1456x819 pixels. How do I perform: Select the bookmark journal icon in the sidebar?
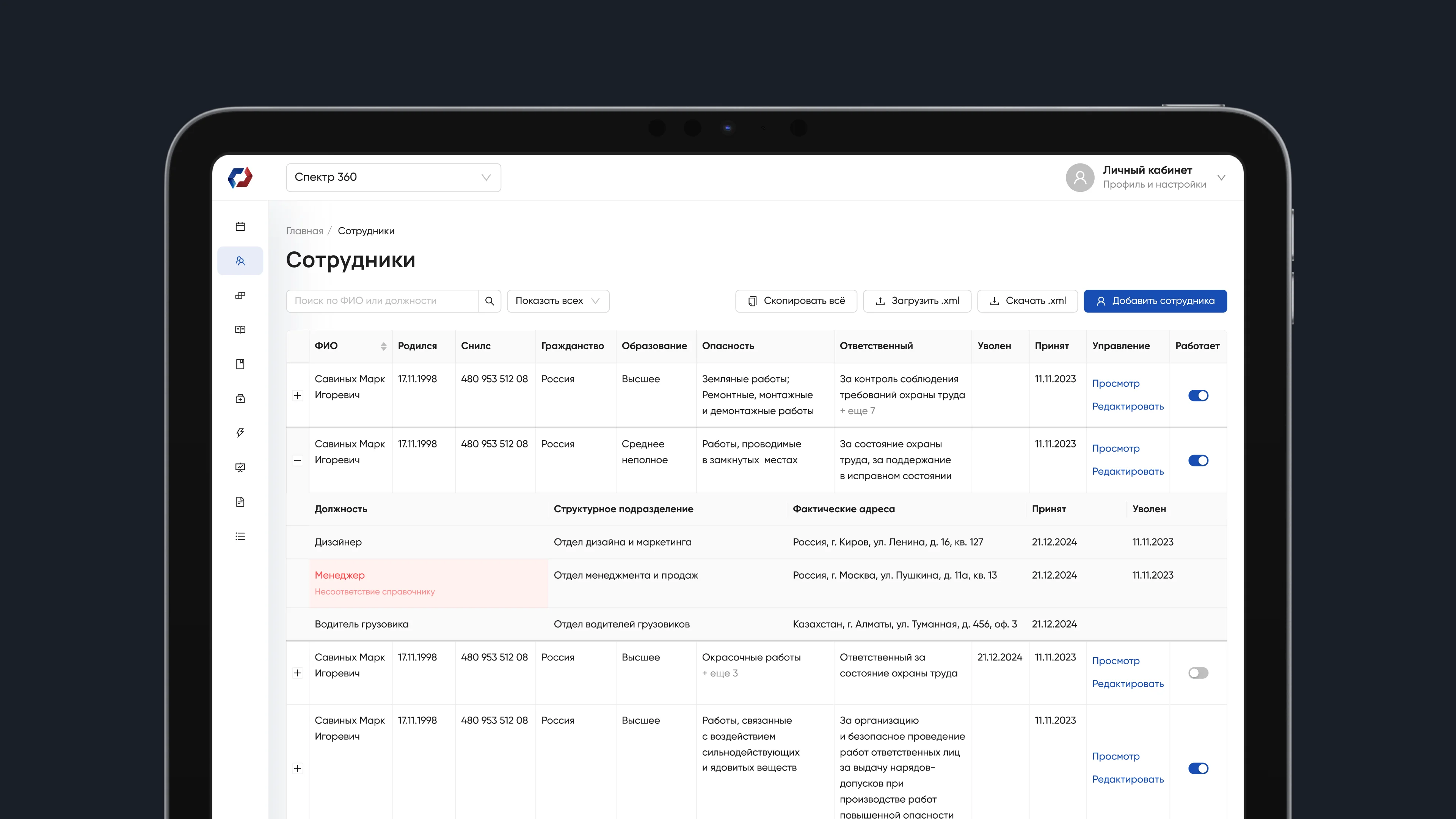click(x=240, y=364)
